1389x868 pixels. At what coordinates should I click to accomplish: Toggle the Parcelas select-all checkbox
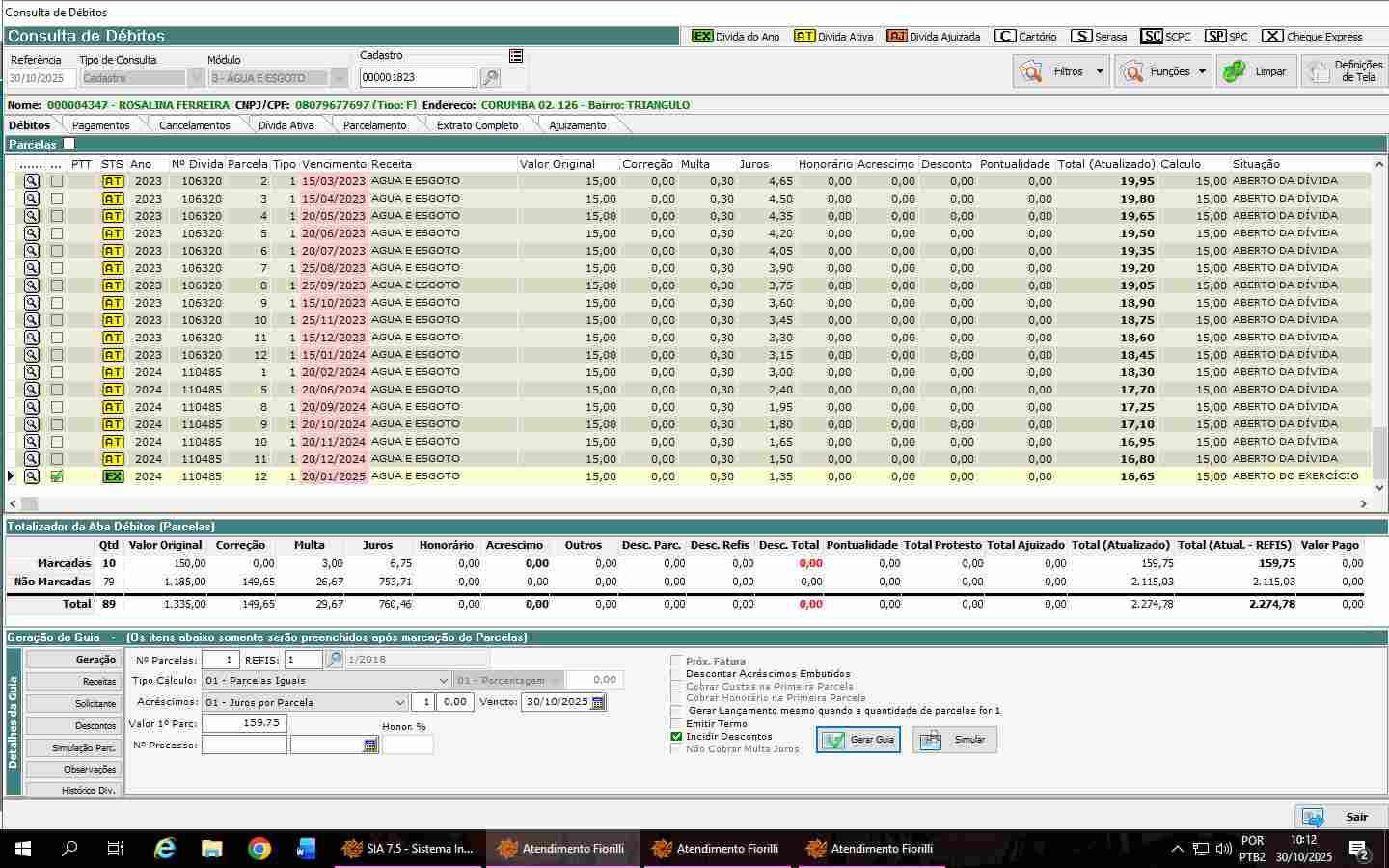[x=68, y=144]
